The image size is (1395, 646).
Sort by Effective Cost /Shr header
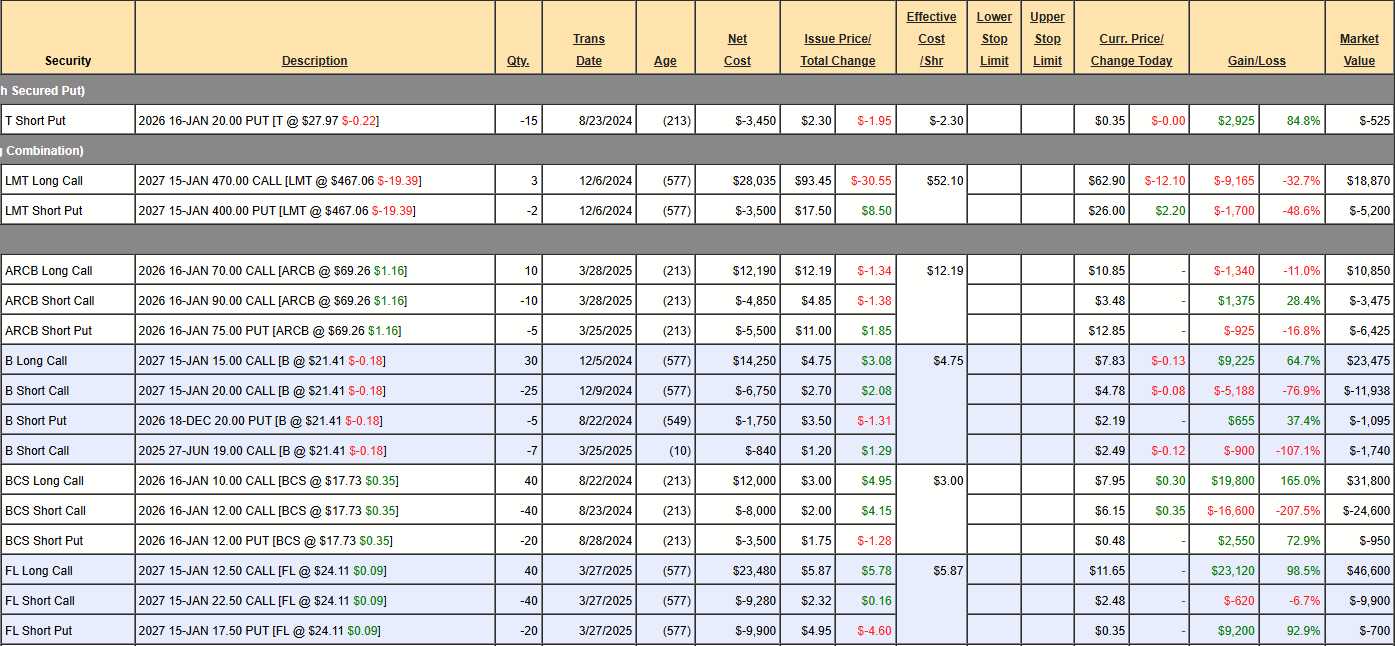click(x=931, y=39)
